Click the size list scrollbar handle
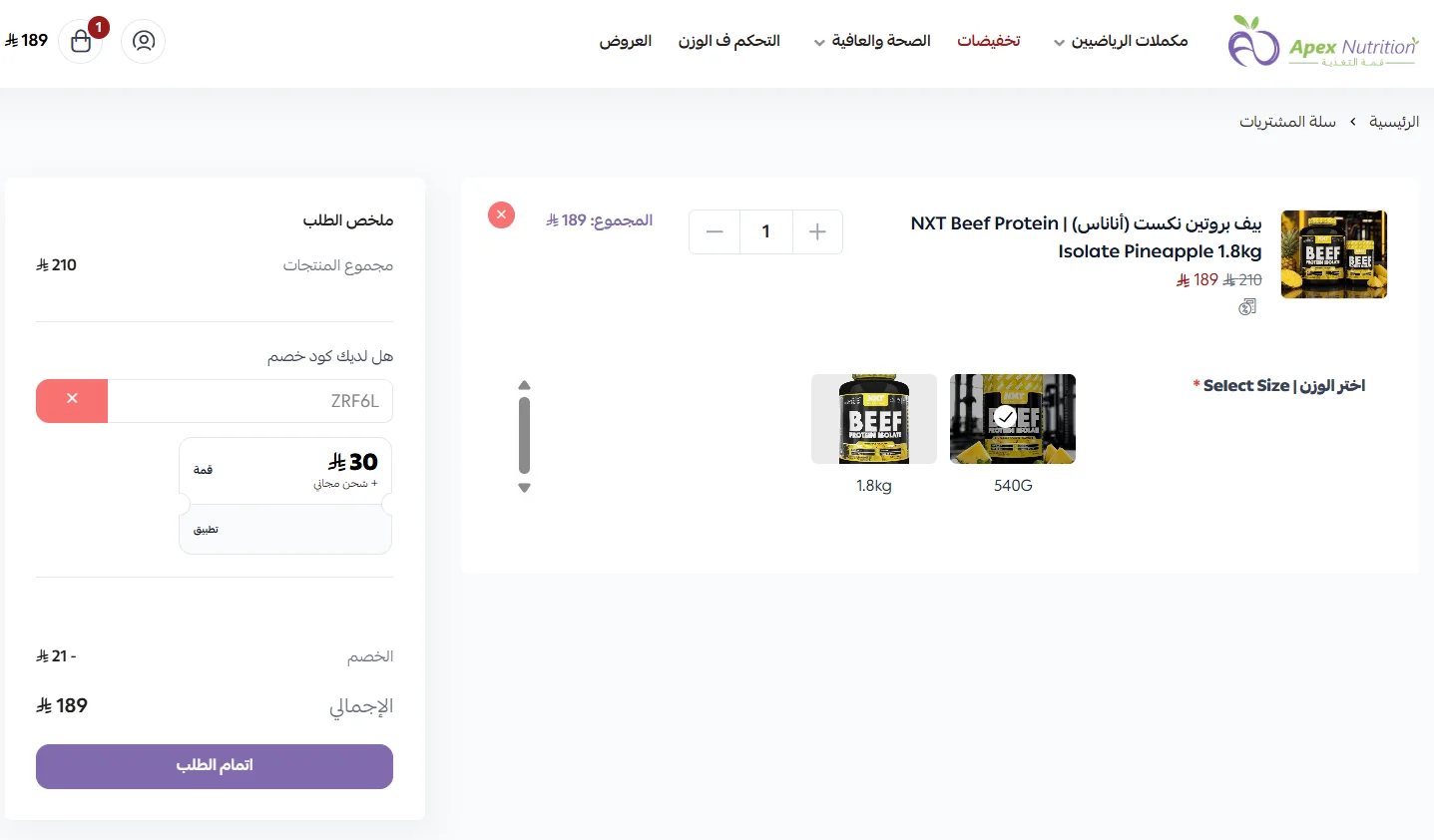Screen dimensions: 1434x840 524,436
